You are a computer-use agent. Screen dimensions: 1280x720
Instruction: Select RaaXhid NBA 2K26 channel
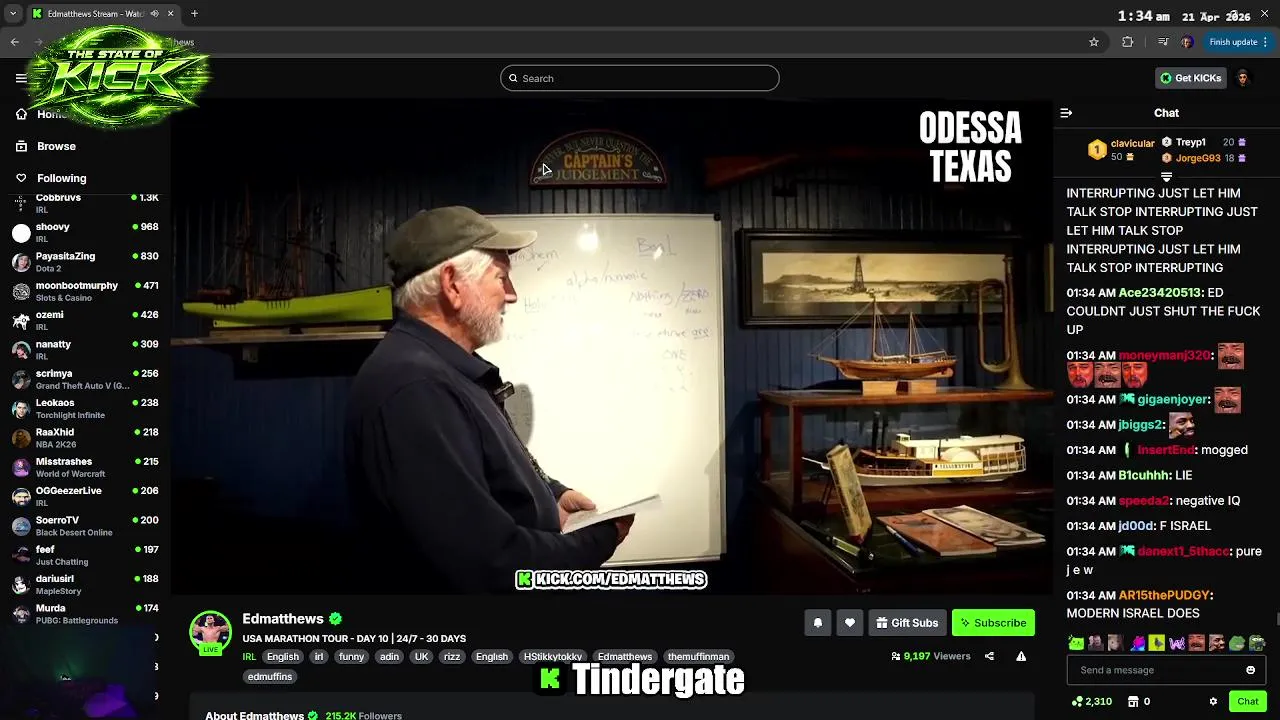tap(85, 438)
